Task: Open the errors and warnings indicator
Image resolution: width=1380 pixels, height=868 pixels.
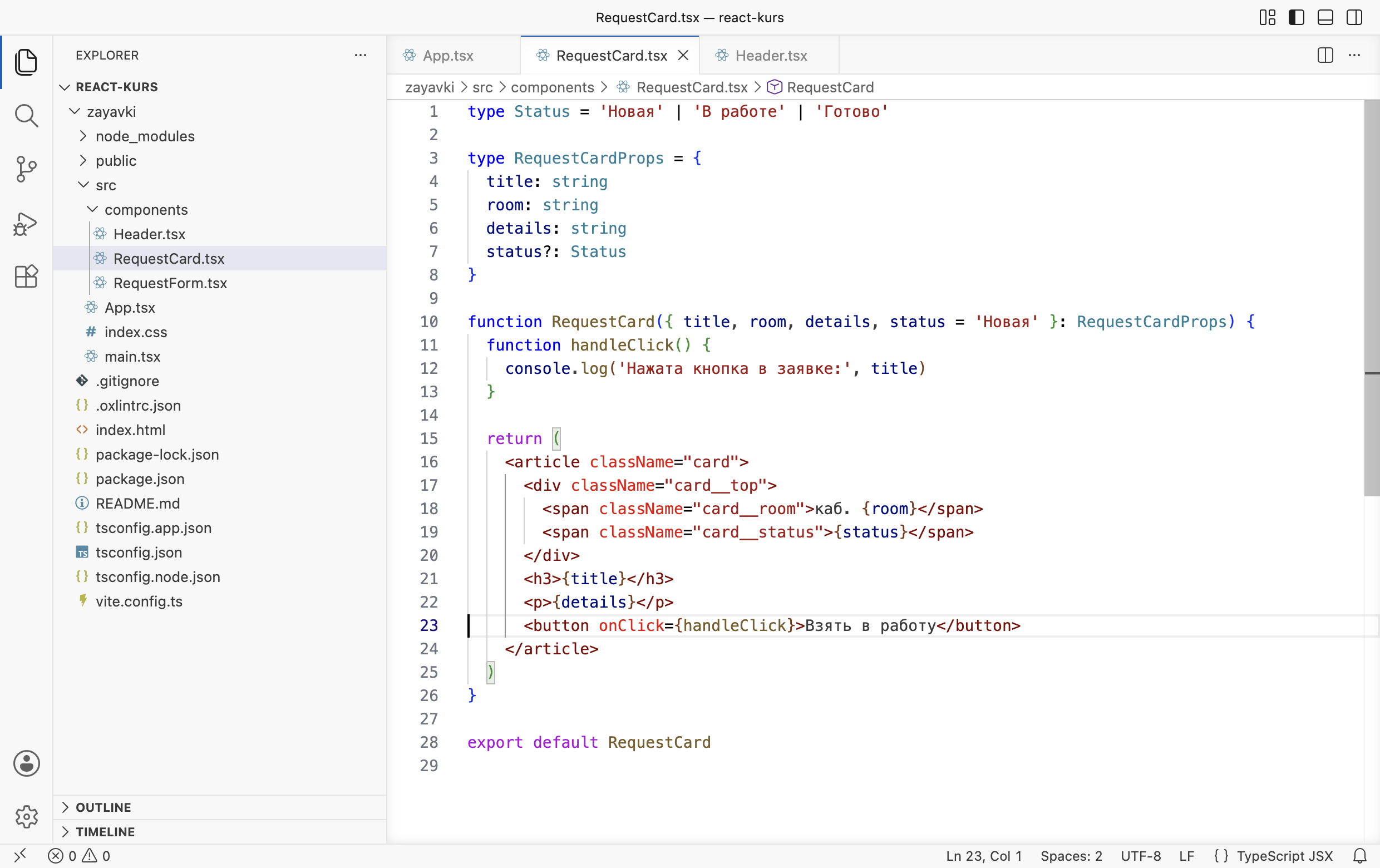Action: click(79, 856)
